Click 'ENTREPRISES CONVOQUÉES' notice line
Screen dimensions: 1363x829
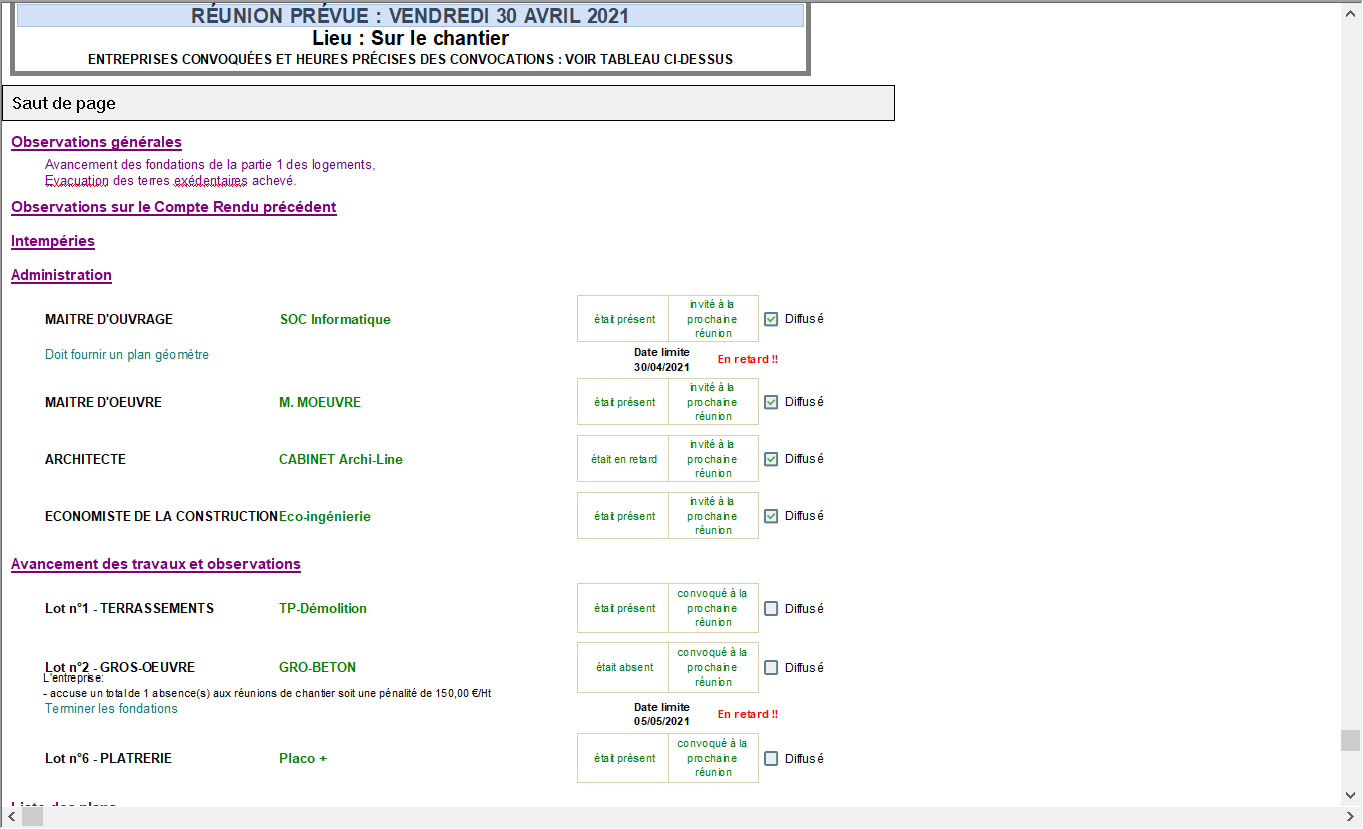(410, 59)
